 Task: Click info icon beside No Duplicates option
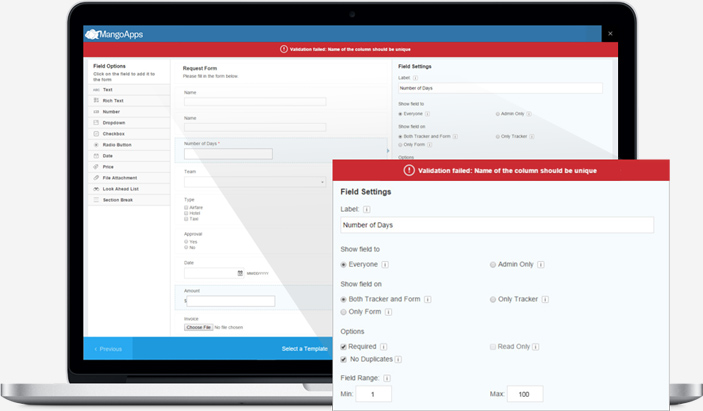pyautogui.click(x=398, y=359)
